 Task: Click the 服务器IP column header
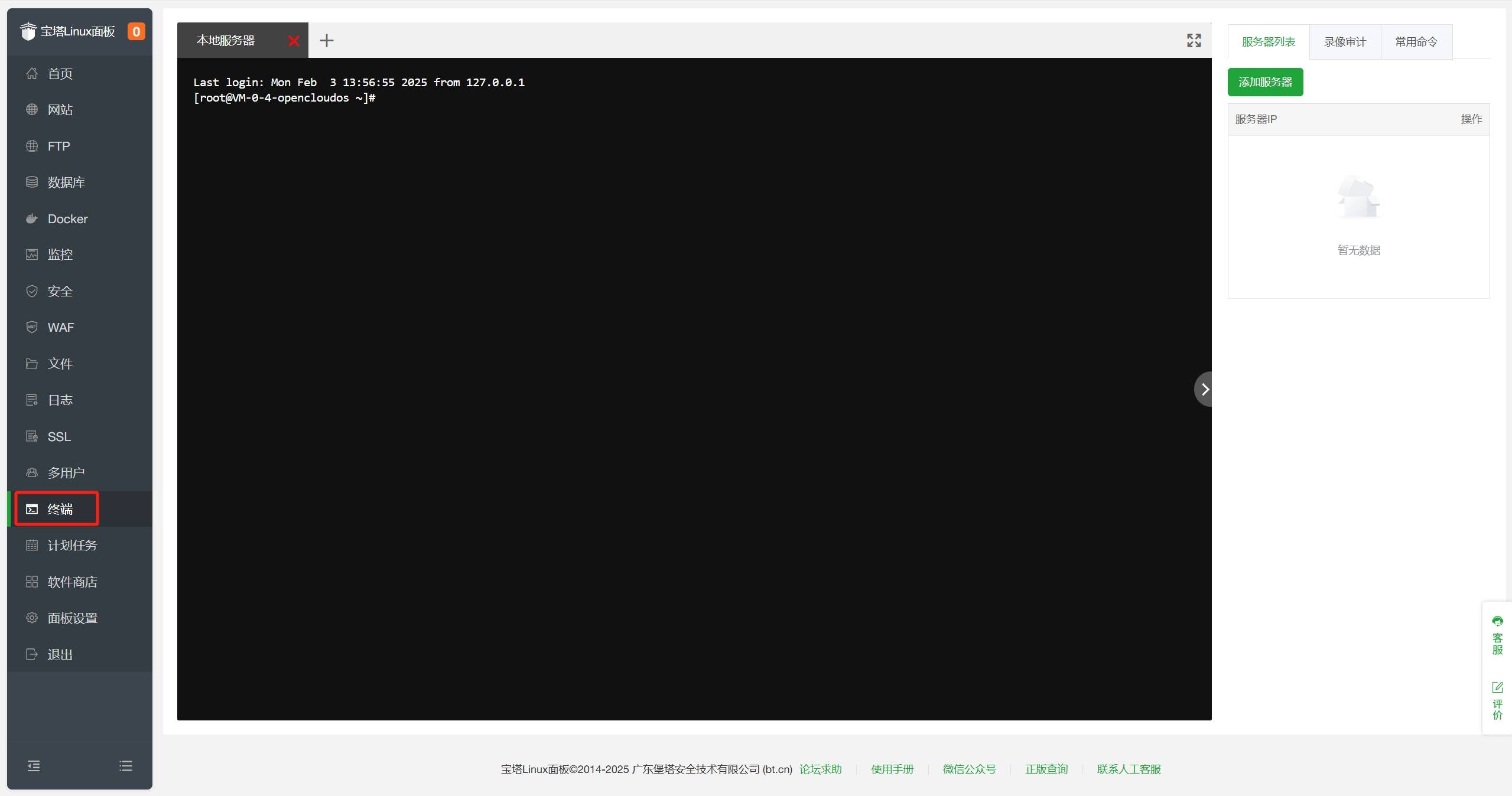[x=1256, y=119]
